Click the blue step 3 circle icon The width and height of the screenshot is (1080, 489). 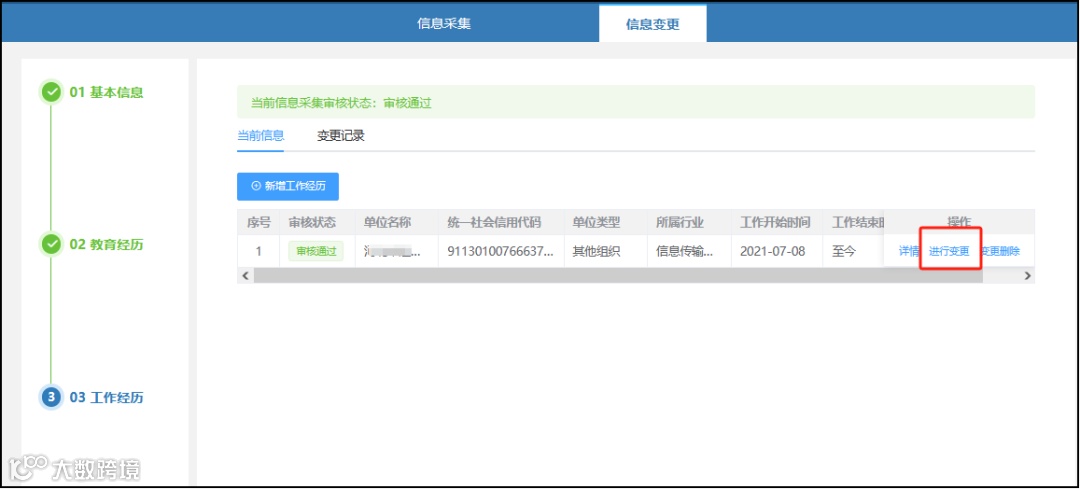(51, 397)
